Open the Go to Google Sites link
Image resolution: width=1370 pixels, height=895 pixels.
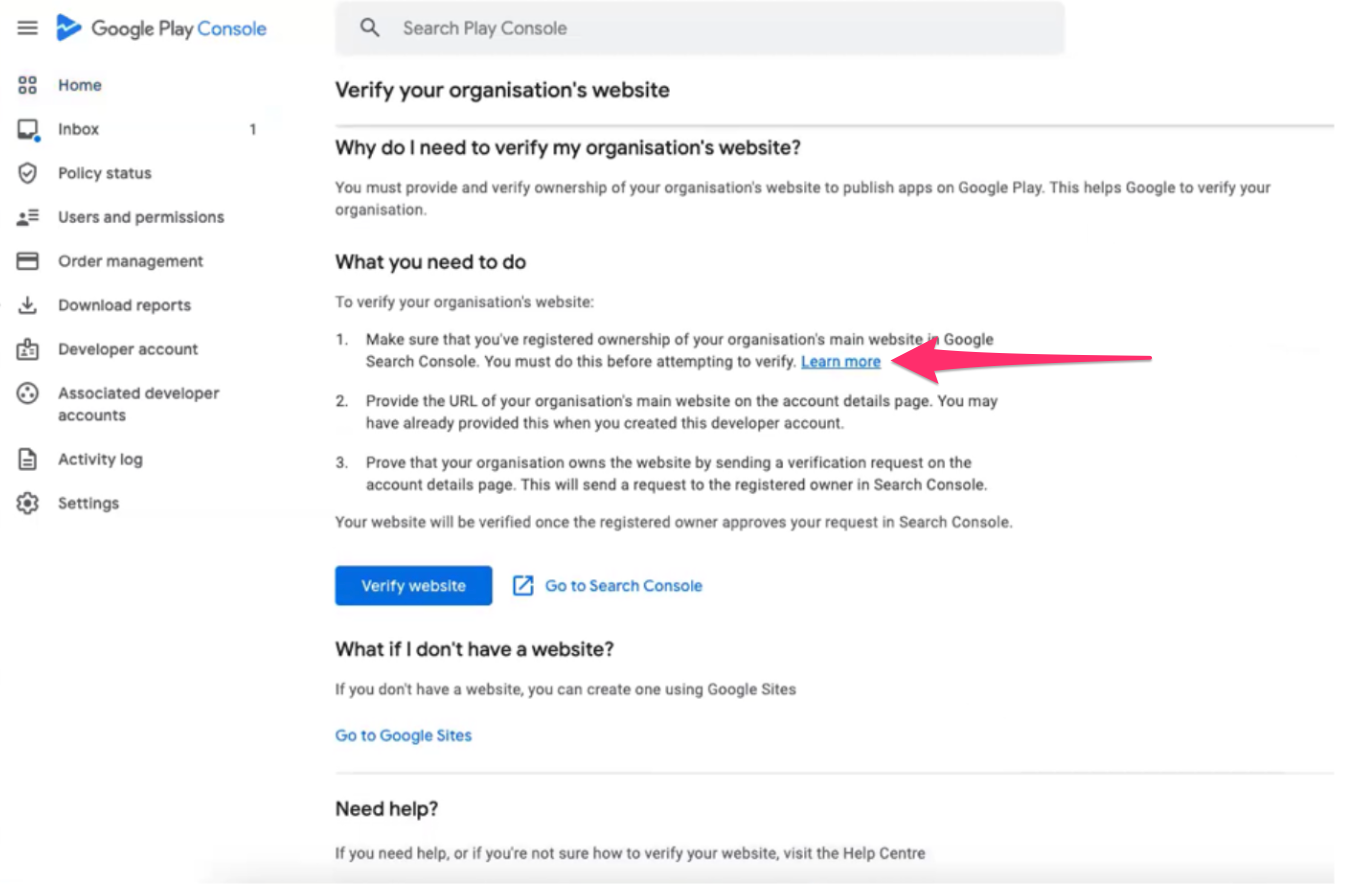[x=403, y=735]
